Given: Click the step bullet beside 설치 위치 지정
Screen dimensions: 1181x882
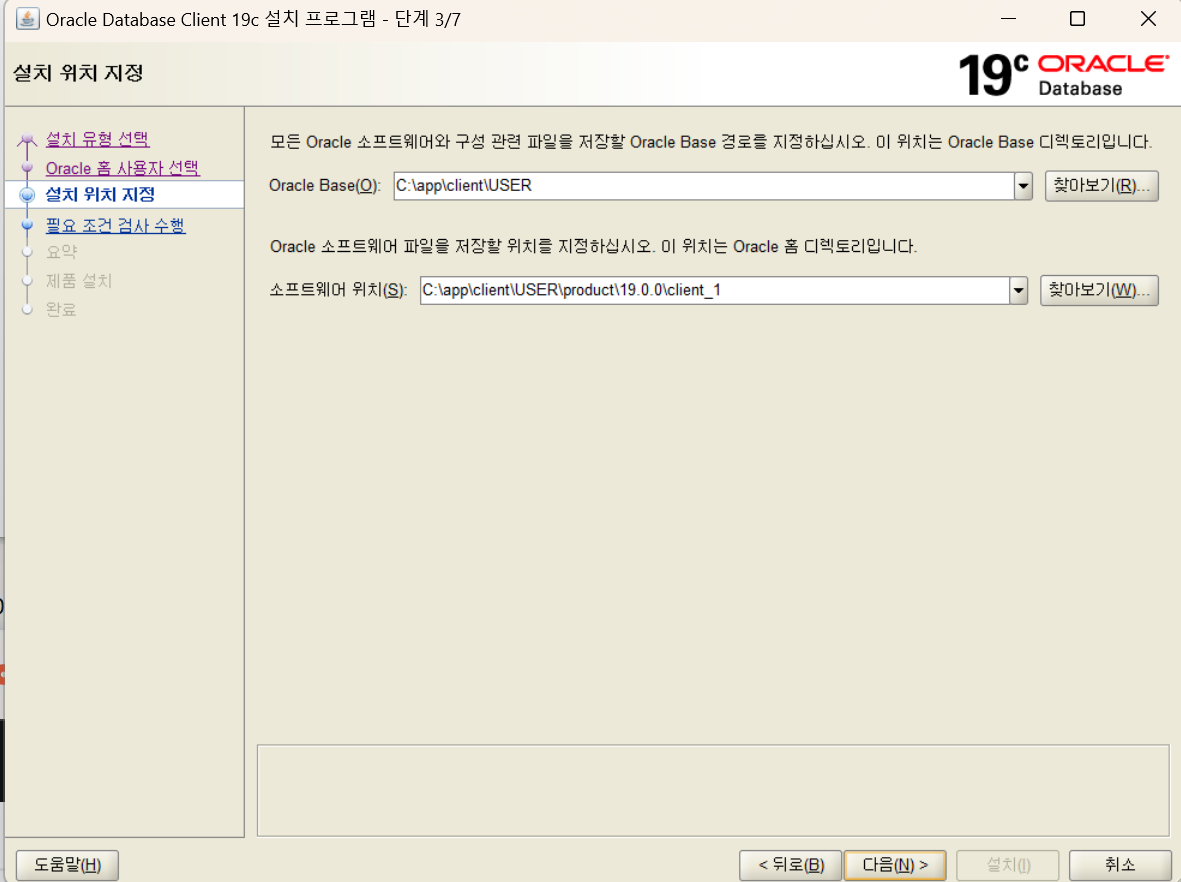Looking at the screenshot, I should pyautogui.click(x=27, y=195).
